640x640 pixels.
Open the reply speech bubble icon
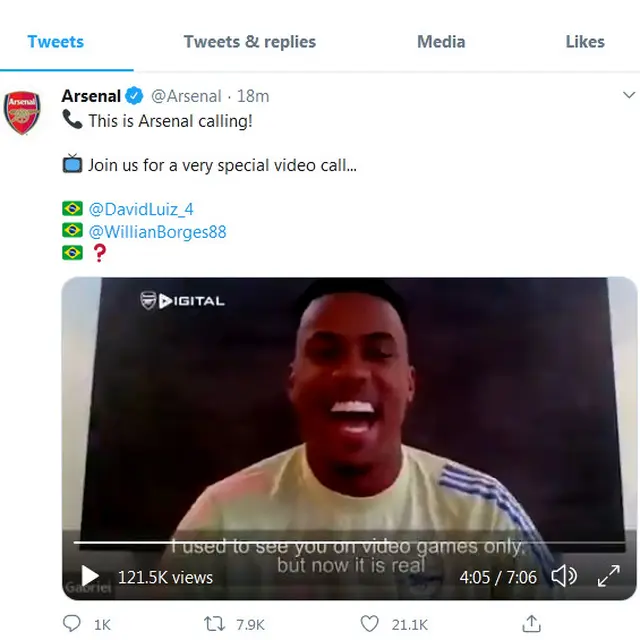coord(71,624)
